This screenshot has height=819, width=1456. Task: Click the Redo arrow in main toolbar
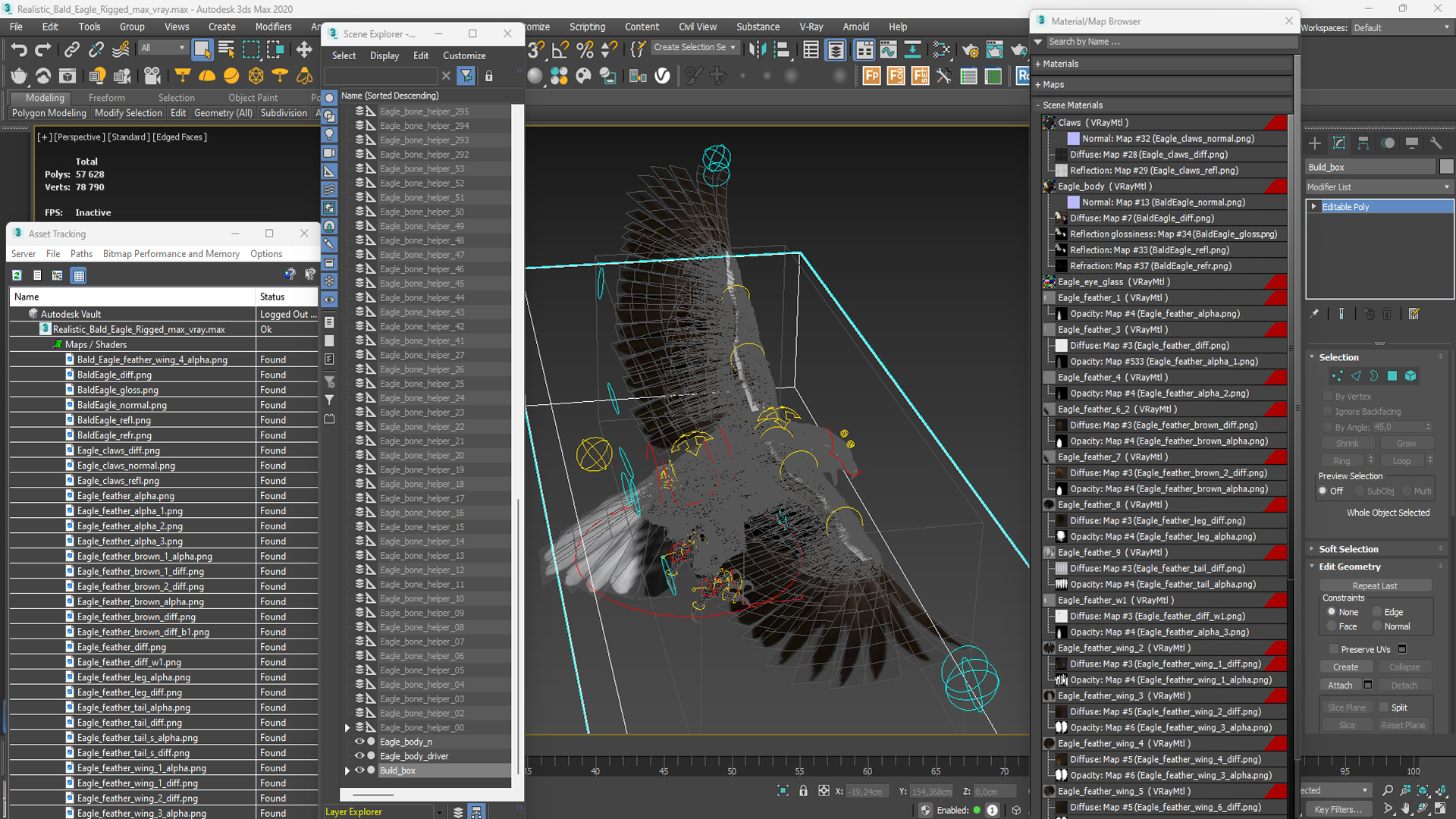tap(43, 50)
